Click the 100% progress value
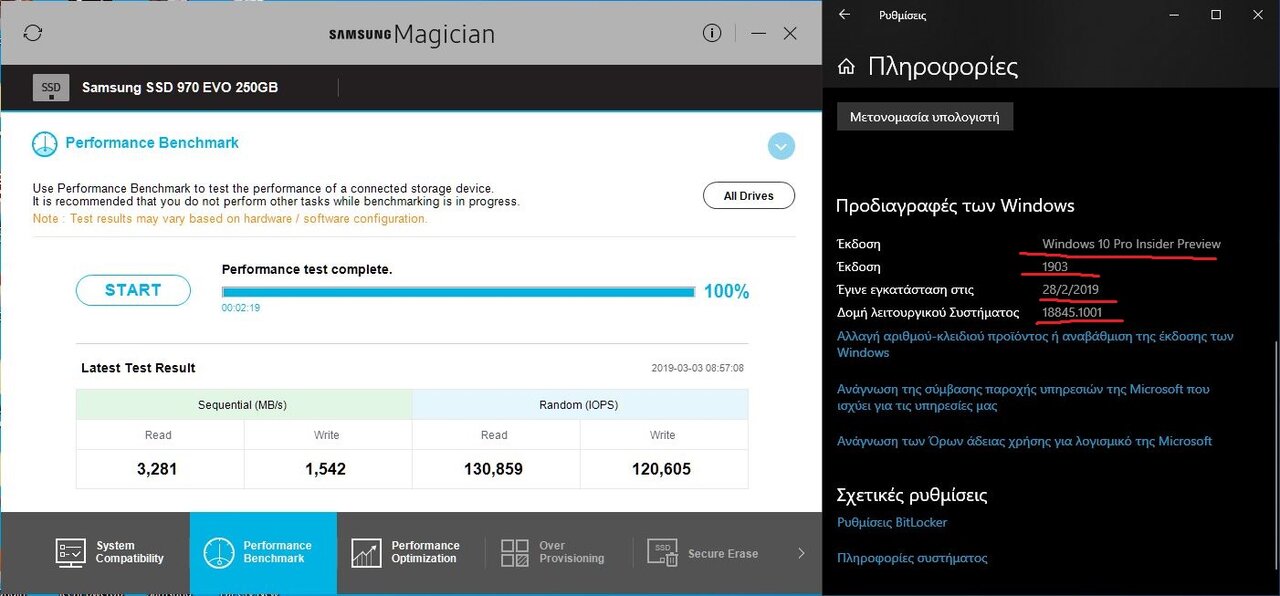The height and width of the screenshot is (596, 1280). point(727,292)
